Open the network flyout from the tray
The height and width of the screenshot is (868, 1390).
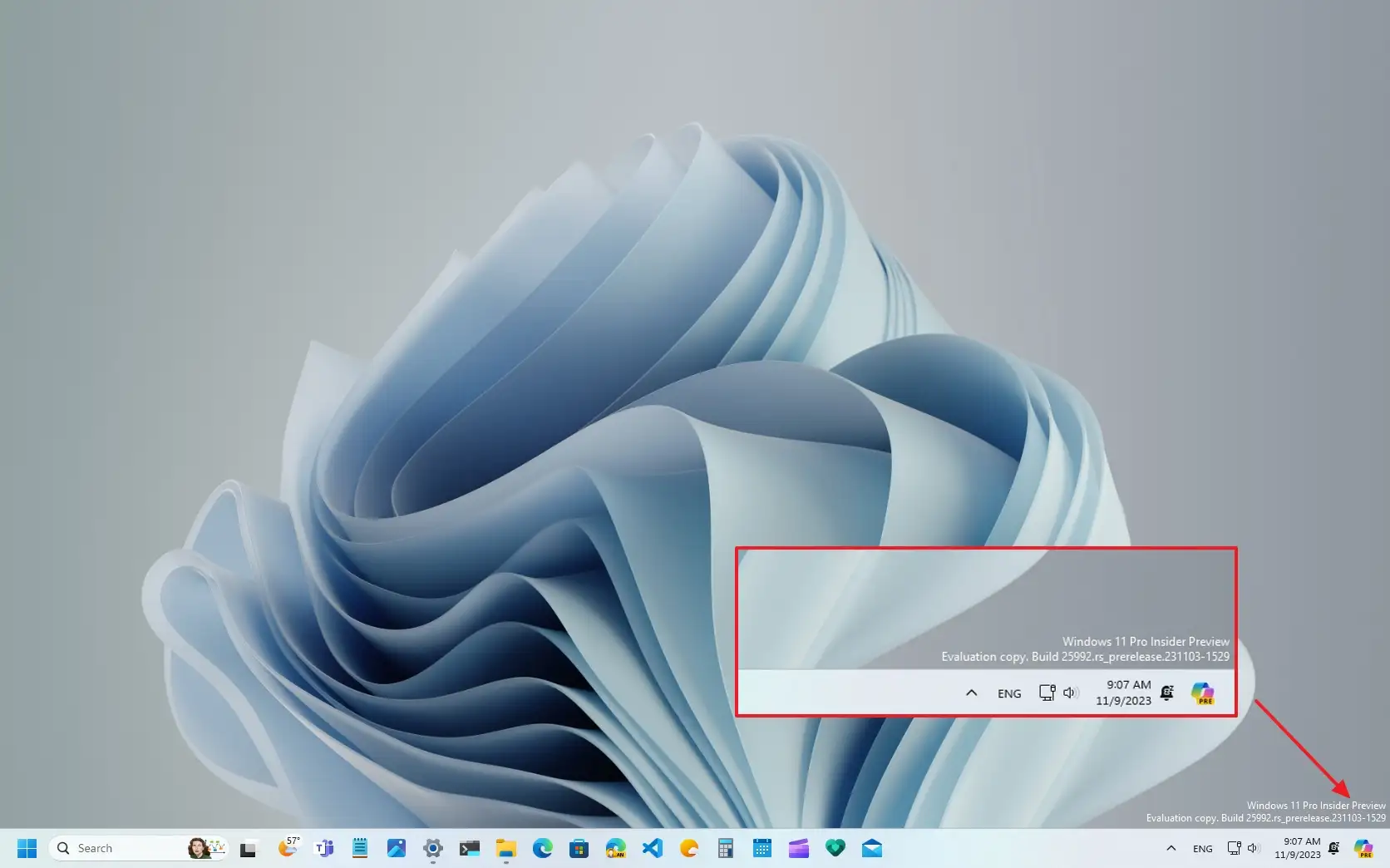(x=1234, y=848)
